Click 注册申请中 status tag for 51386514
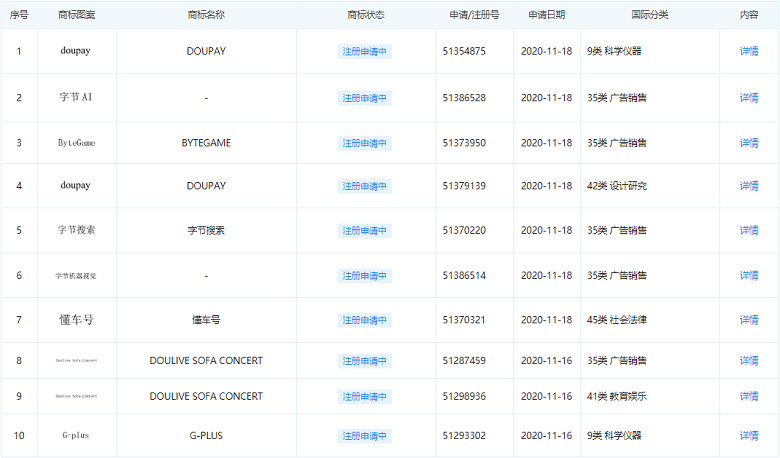Viewport: 780px width, 458px height. tap(365, 276)
